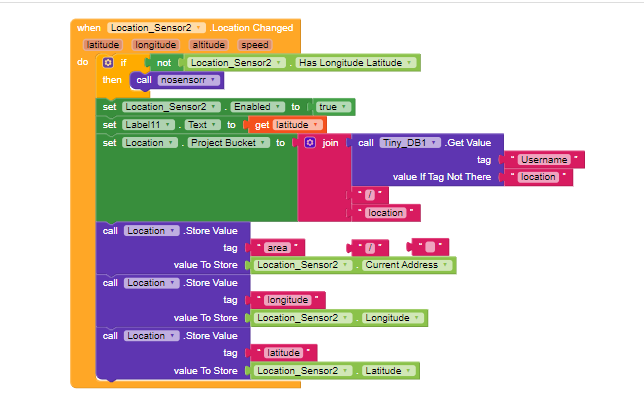Expand the nosensorr procedure dropdown

(189, 80)
